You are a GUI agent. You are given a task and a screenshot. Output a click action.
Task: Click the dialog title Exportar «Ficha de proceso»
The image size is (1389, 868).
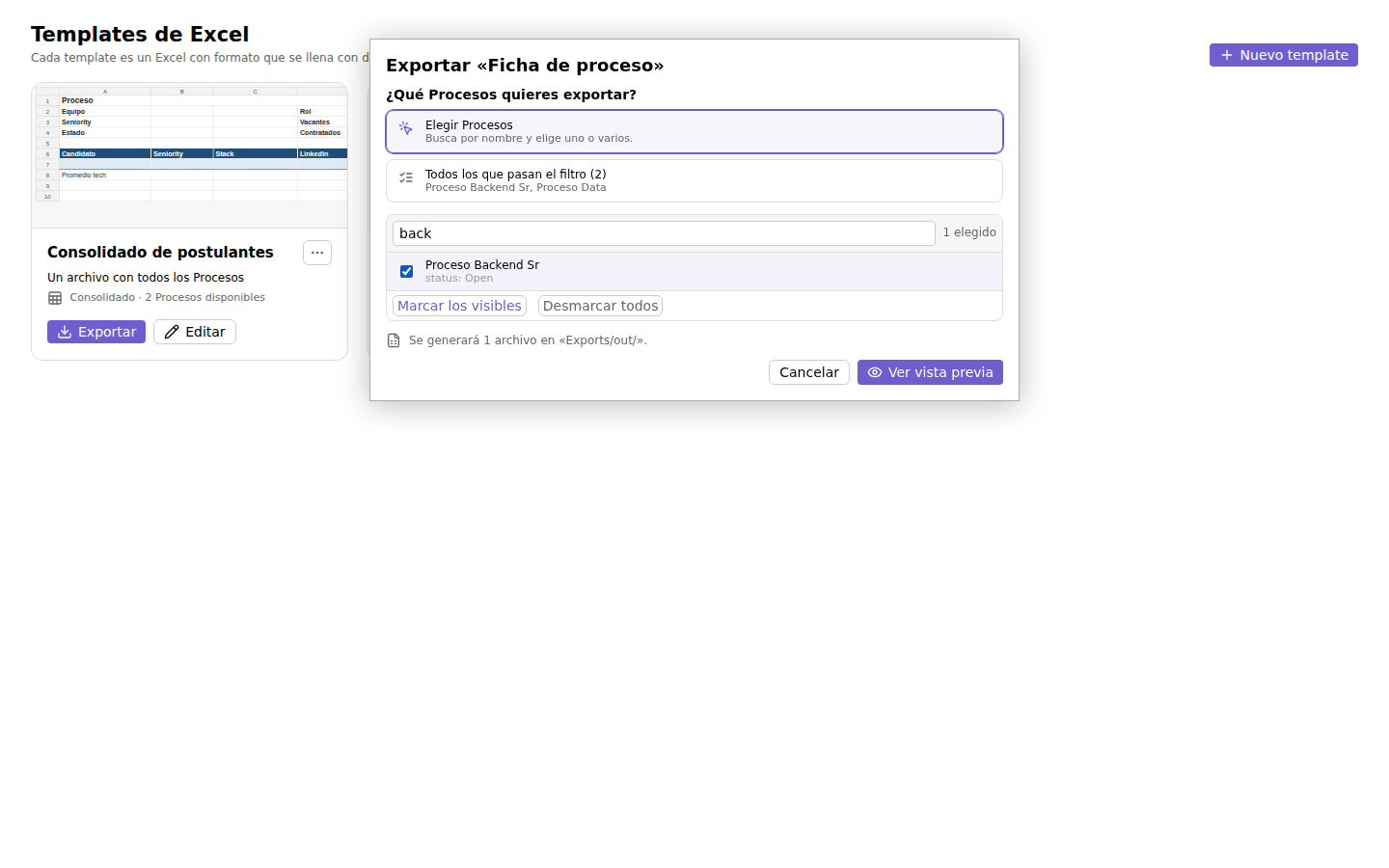pos(525,66)
